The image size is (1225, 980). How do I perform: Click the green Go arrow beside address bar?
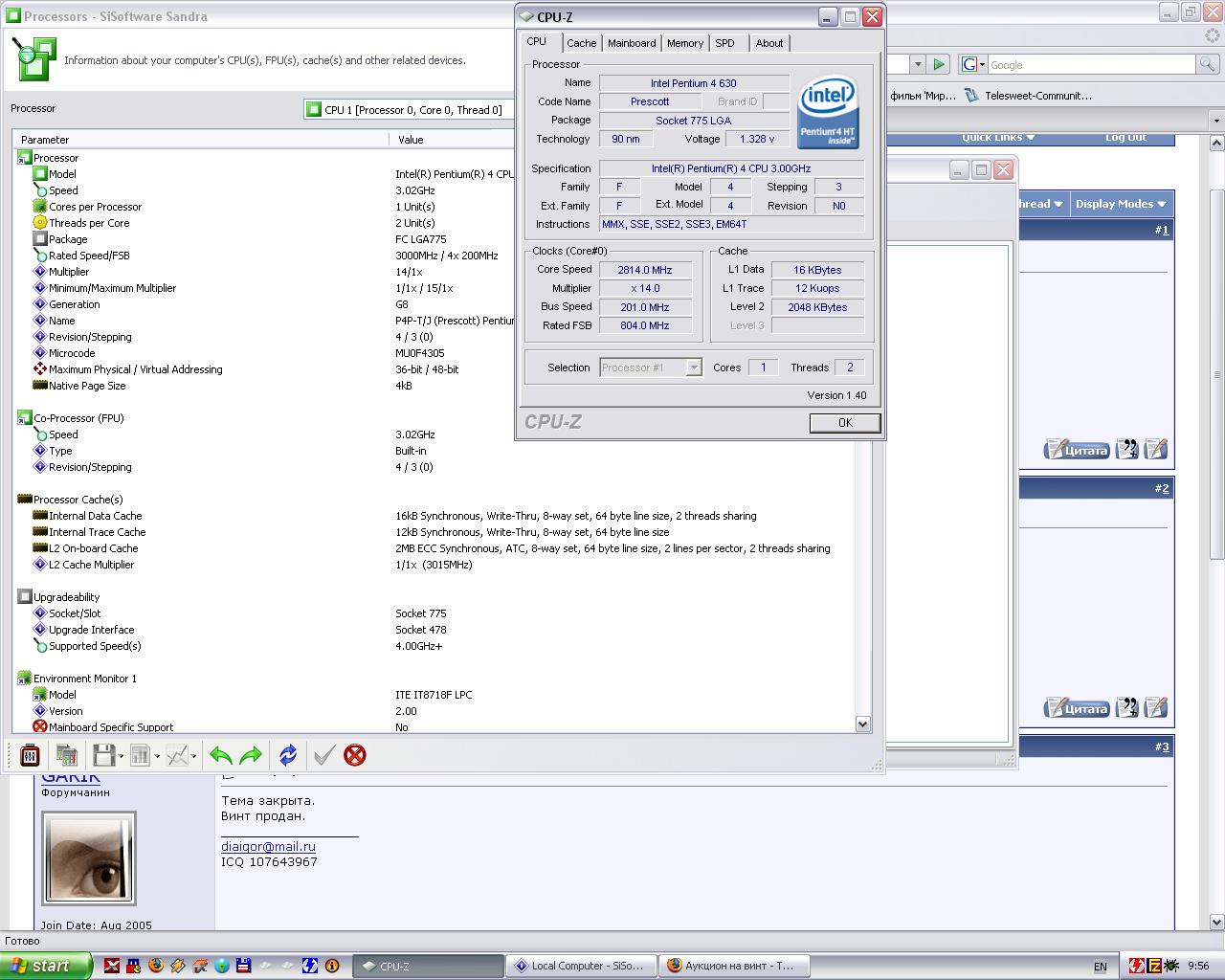point(939,64)
